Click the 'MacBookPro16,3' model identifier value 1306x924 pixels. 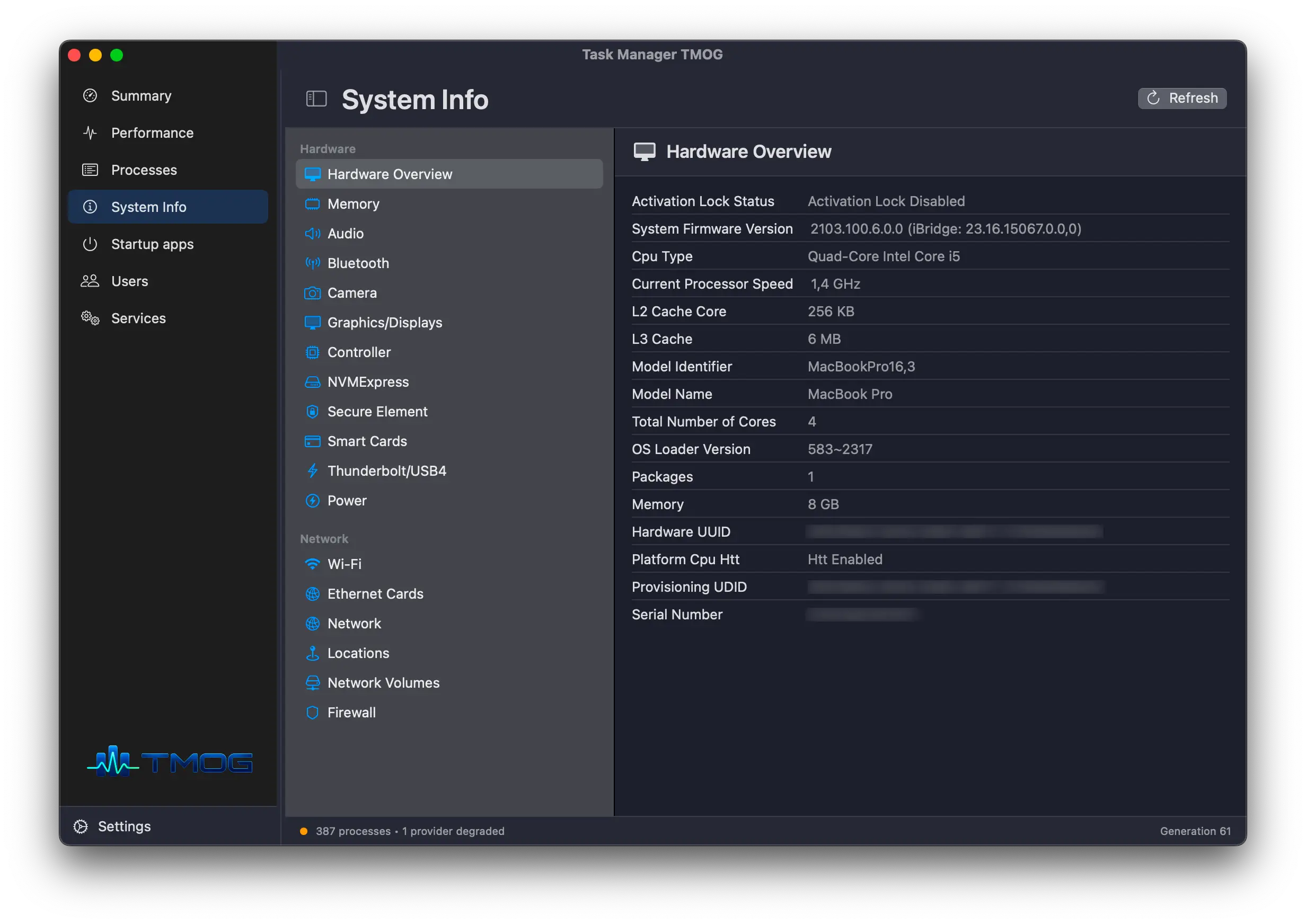point(861,367)
